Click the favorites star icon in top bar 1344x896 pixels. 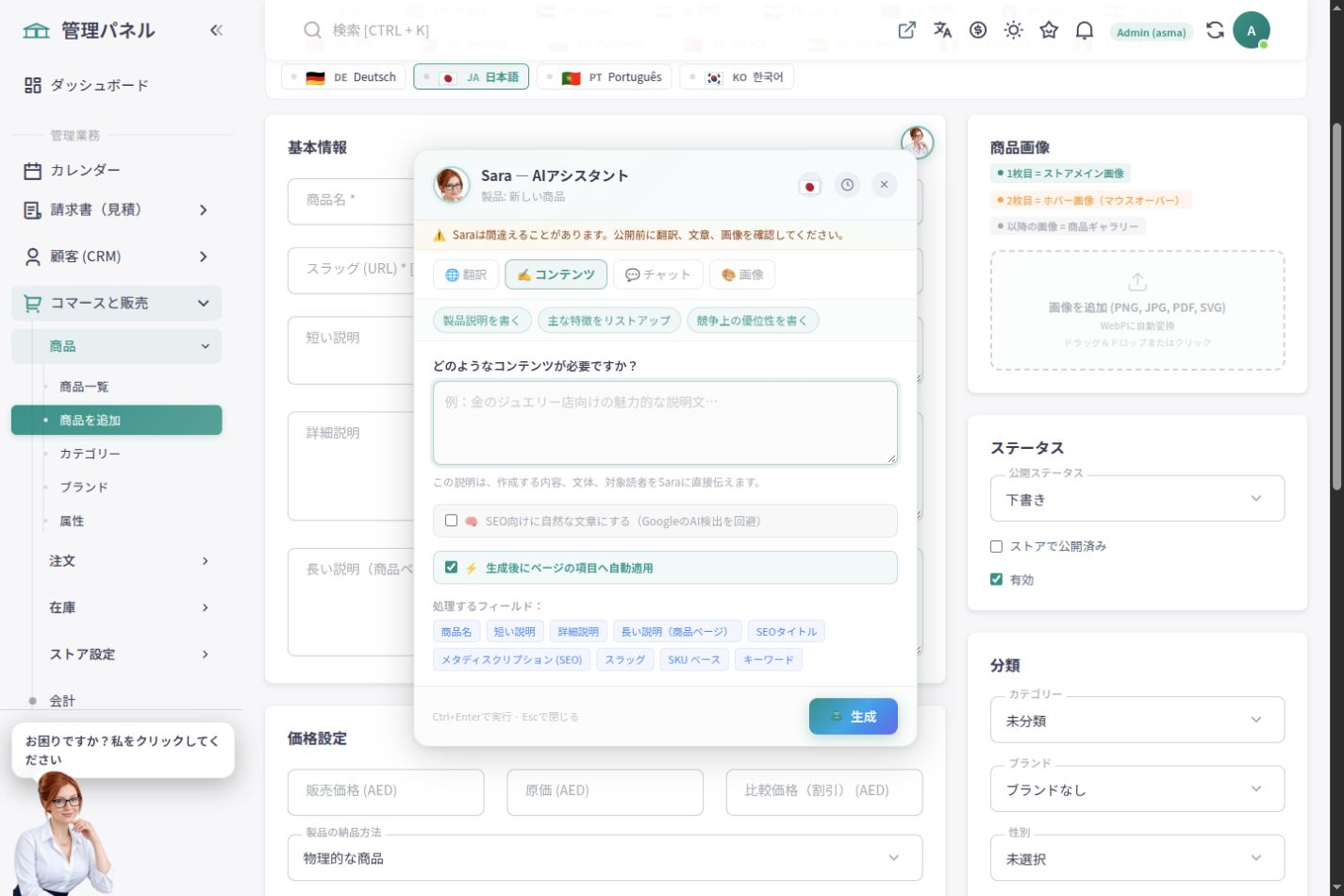[x=1049, y=30]
